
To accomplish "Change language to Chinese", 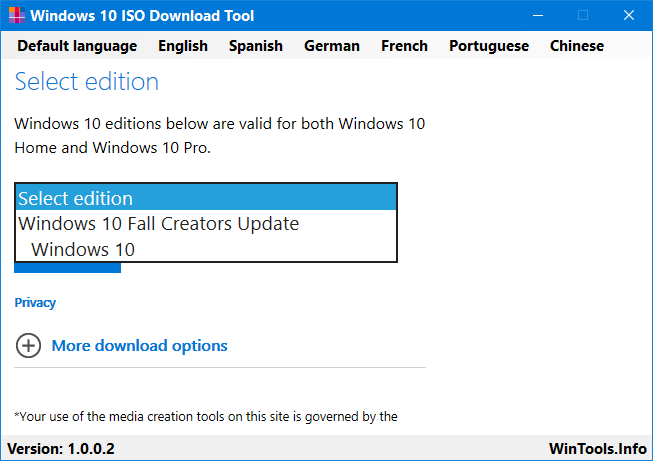I will tap(577, 46).
